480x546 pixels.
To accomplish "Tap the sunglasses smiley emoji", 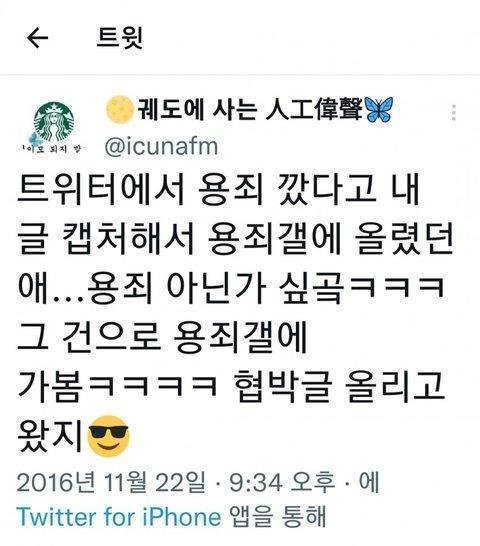I will click(x=109, y=435).
